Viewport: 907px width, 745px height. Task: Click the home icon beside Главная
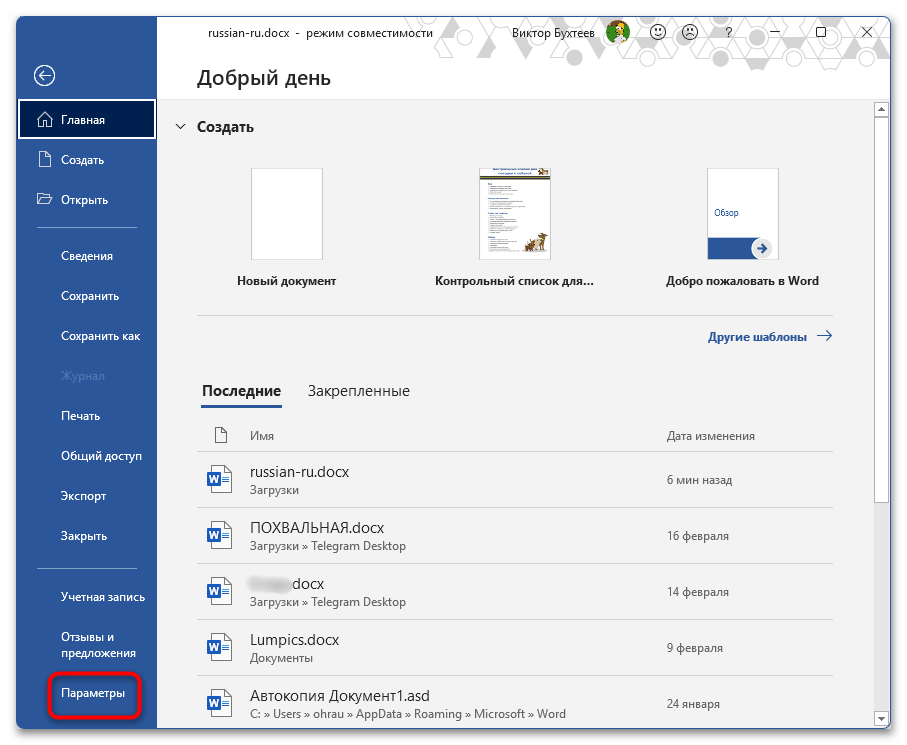(x=45, y=120)
